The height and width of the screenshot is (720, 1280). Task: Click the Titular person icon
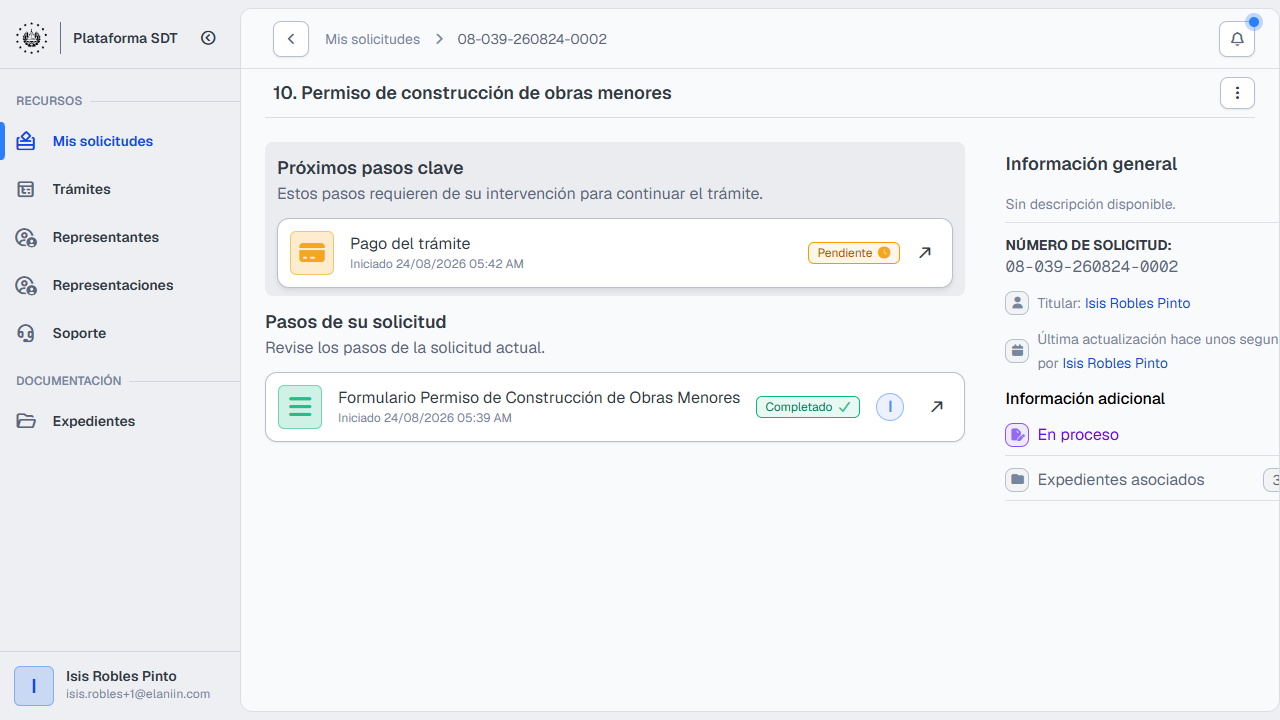tap(1017, 303)
